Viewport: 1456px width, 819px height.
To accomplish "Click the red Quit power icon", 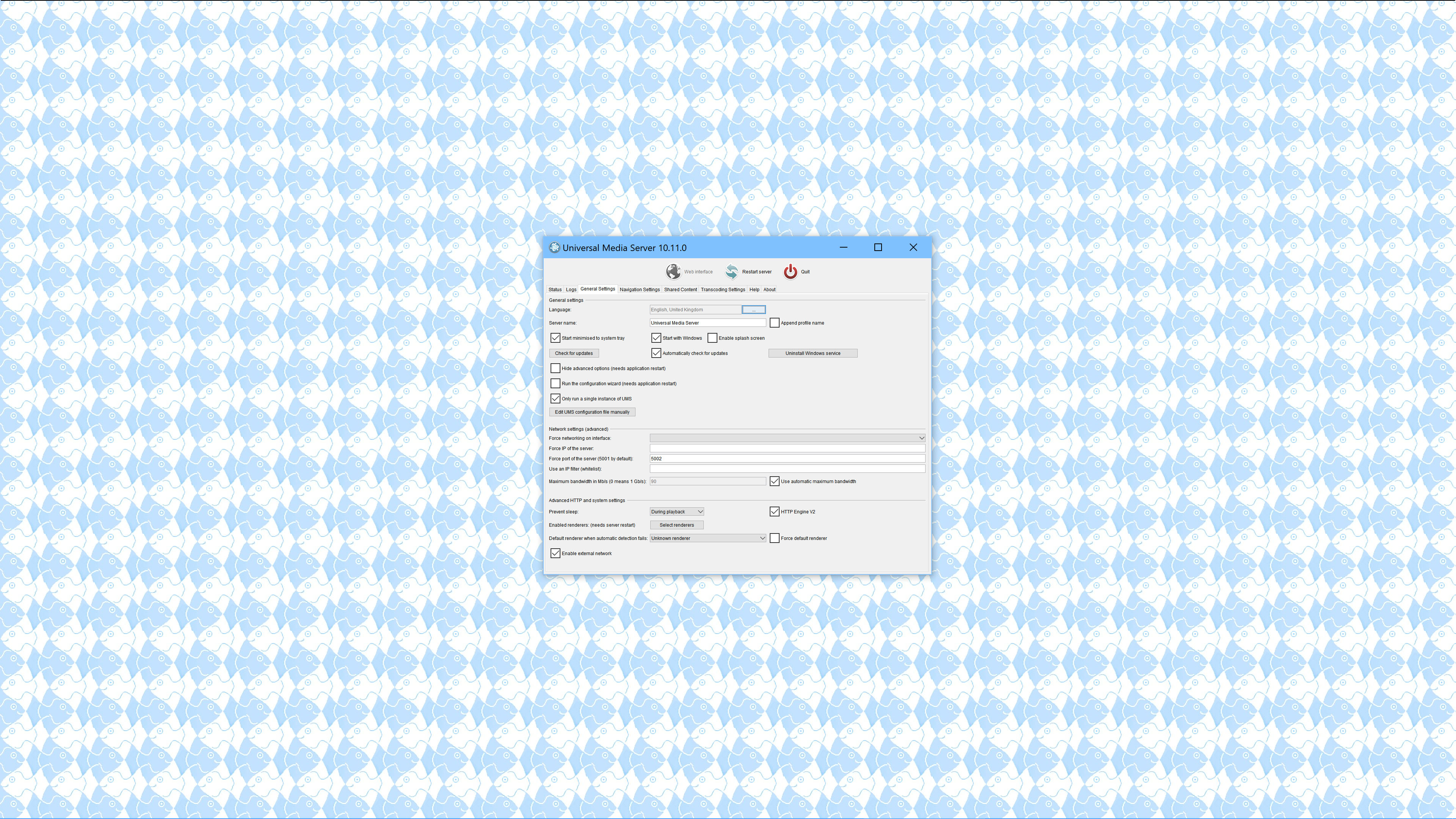I will [790, 272].
